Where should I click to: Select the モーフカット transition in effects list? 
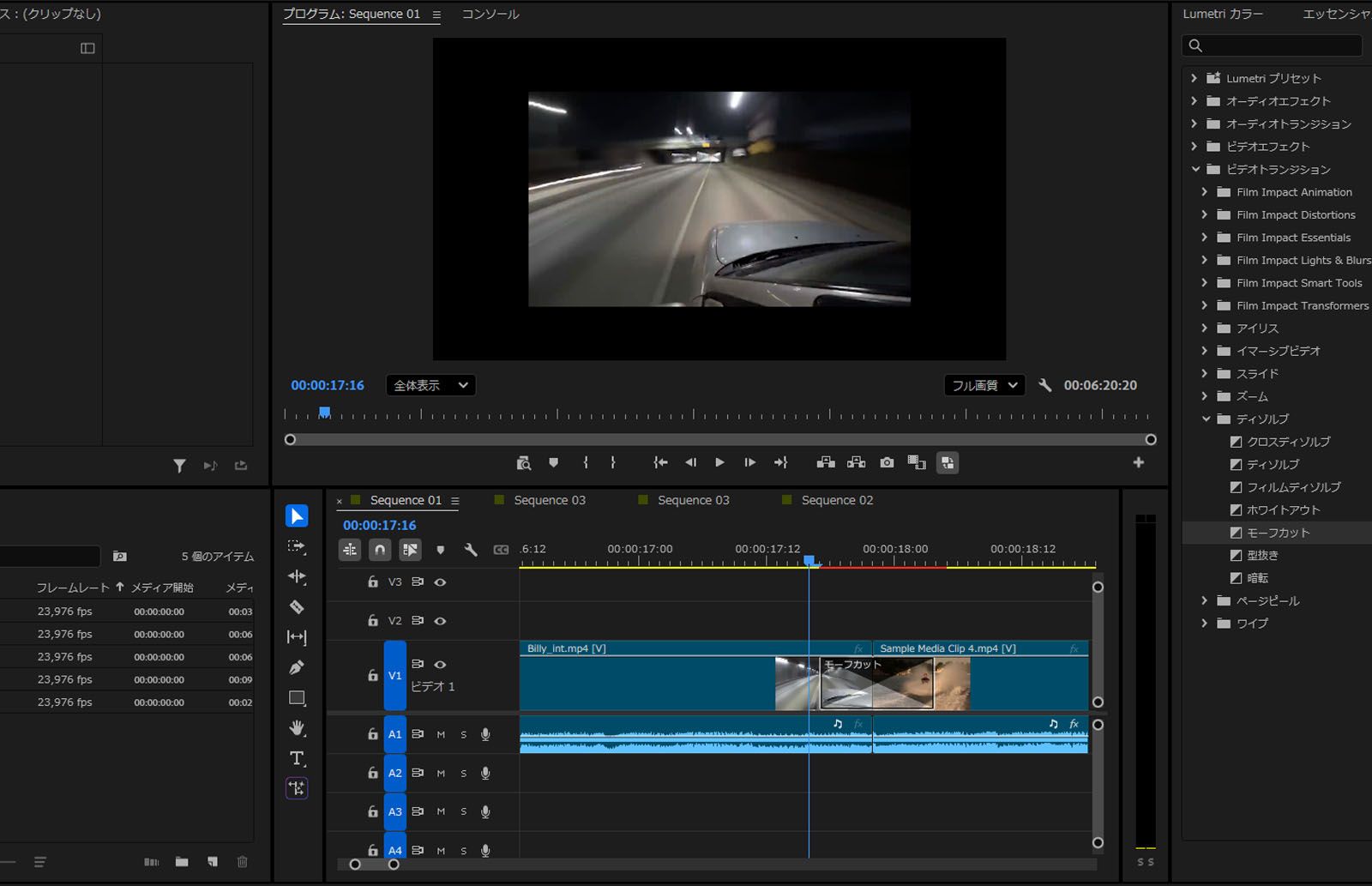click(x=1278, y=533)
